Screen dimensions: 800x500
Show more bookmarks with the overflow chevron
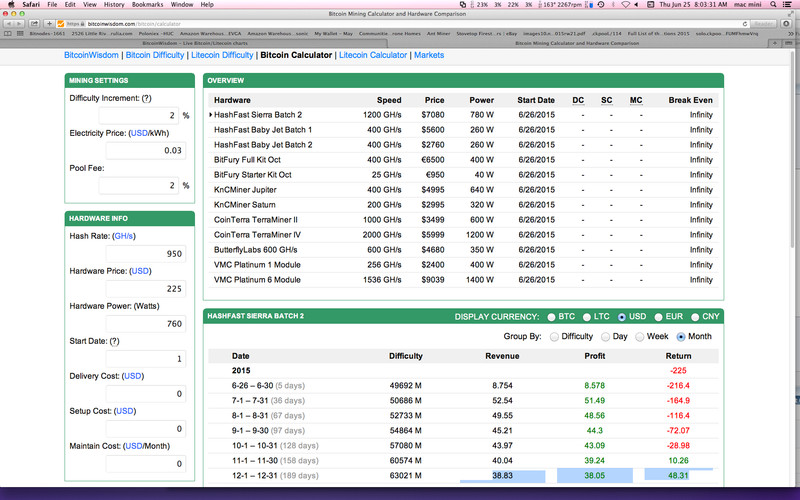[791, 33]
